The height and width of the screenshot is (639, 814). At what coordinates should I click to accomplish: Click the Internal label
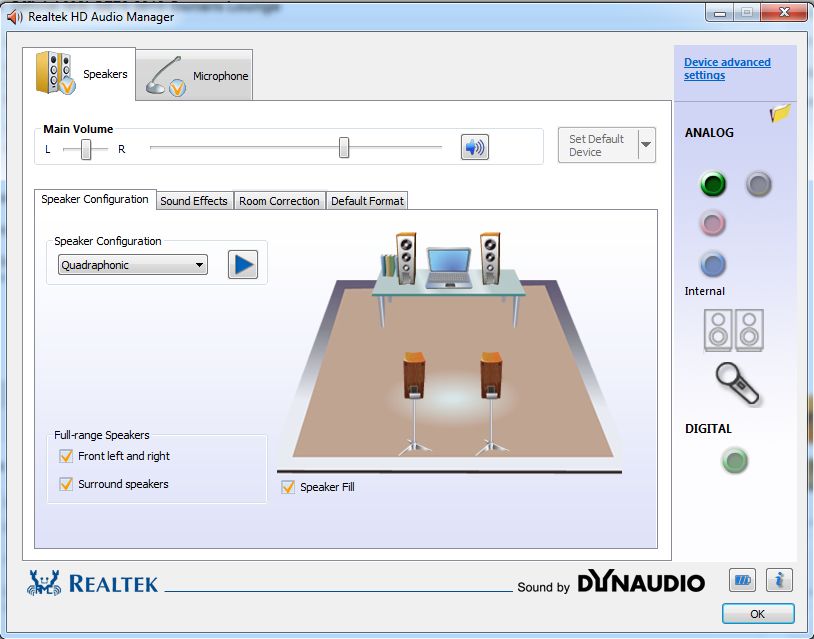(x=704, y=291)
